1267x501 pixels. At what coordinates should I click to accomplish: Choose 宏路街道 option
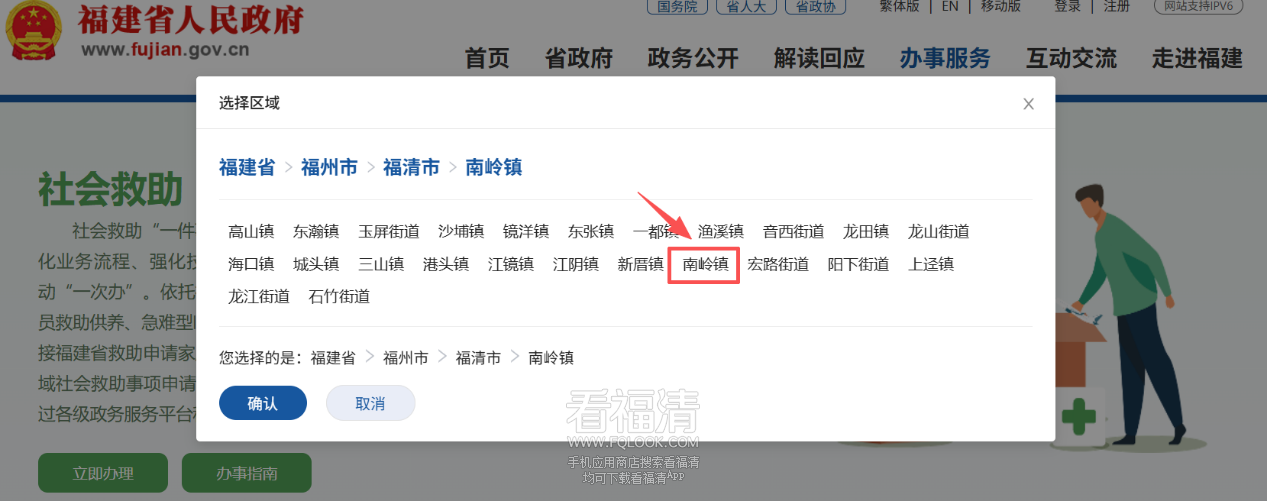(x=779, y=265)
